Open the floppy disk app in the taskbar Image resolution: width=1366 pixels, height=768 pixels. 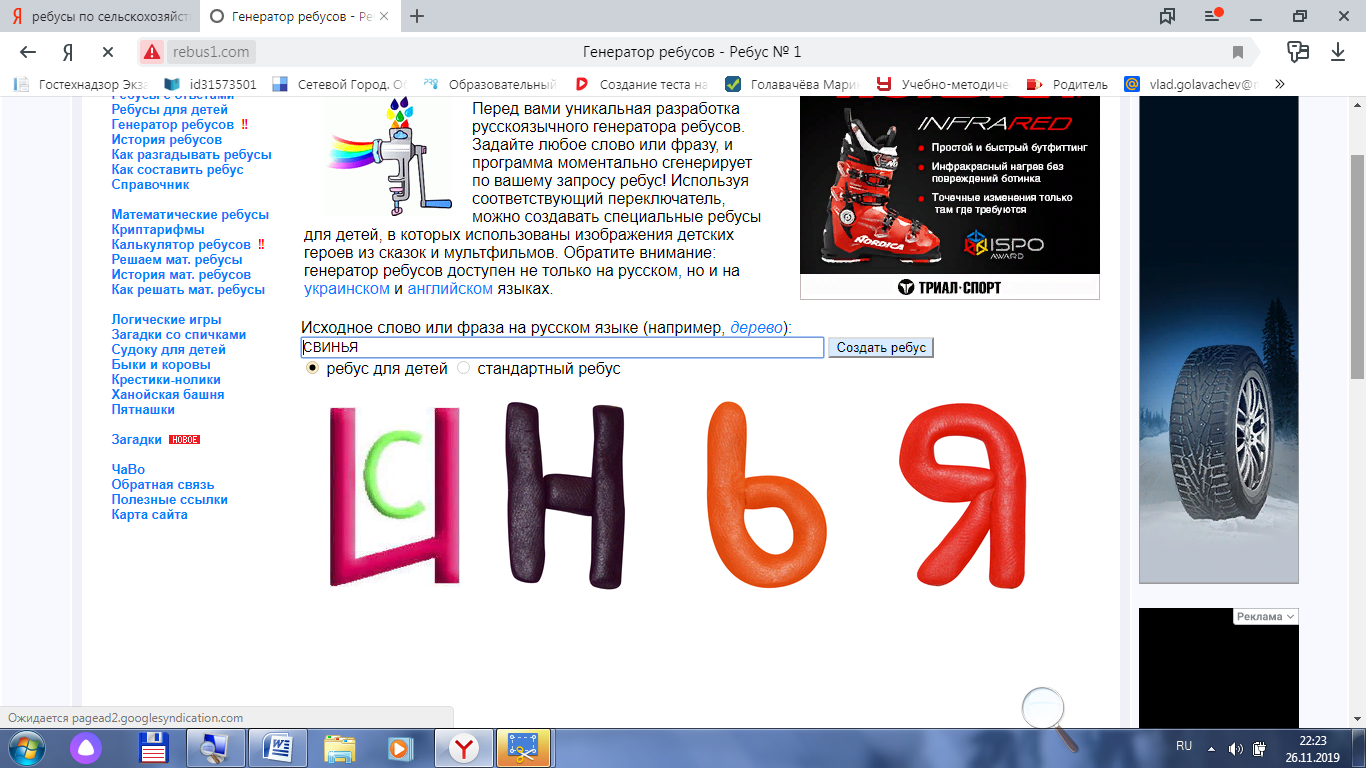coord(152,748)
